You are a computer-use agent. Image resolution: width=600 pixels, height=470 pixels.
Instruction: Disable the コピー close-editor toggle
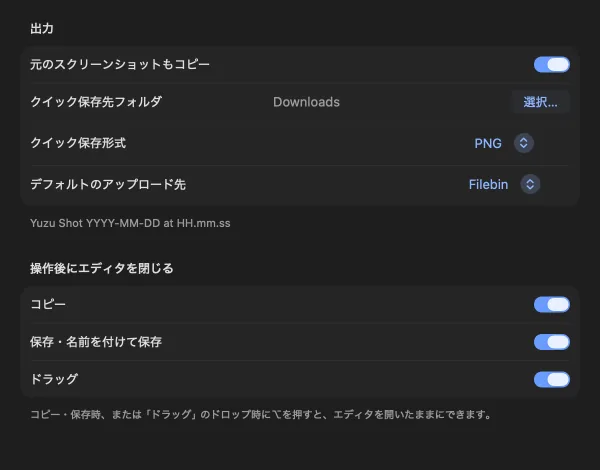point(551,305)
